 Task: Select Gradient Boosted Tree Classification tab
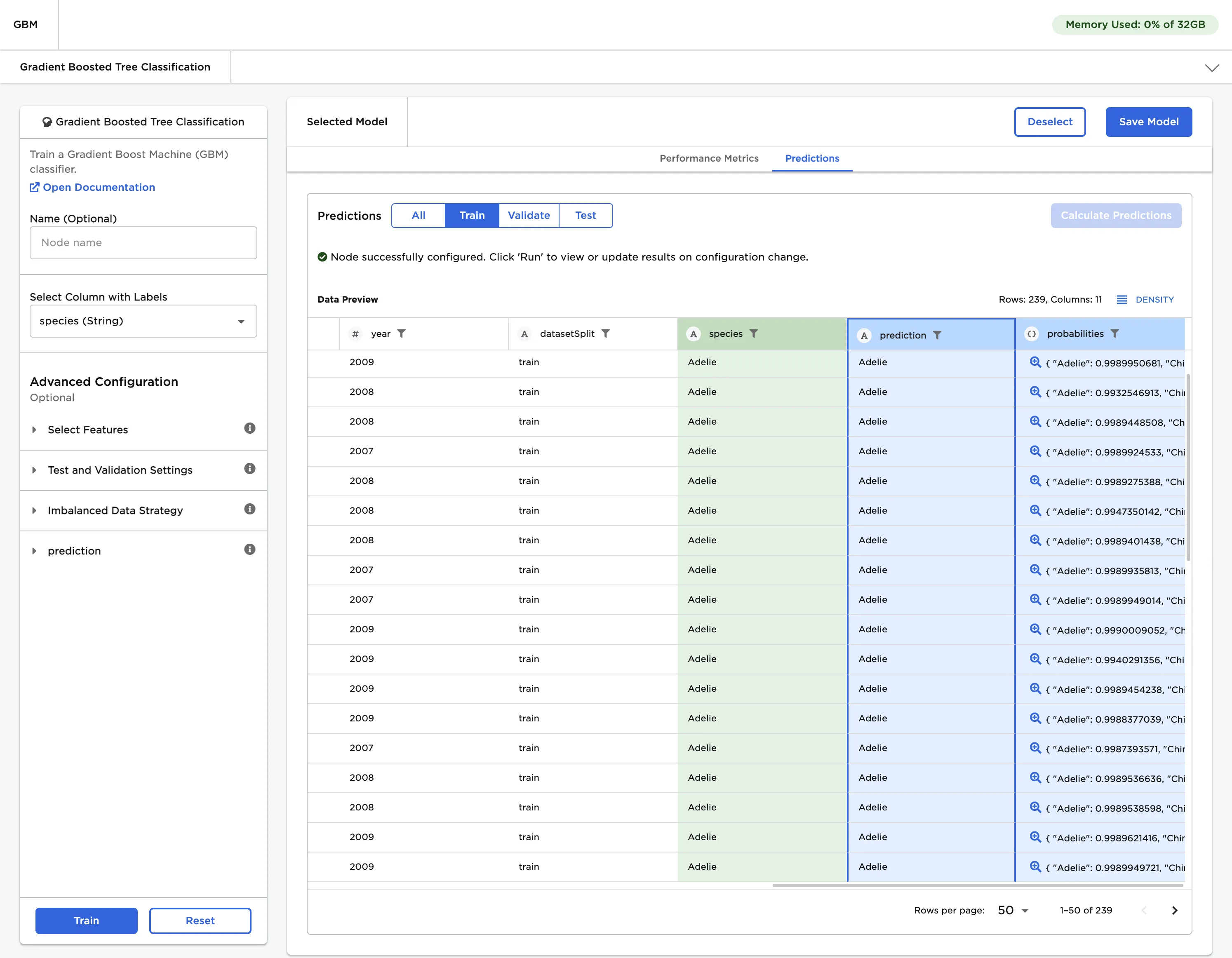click(x=115, y=67)
